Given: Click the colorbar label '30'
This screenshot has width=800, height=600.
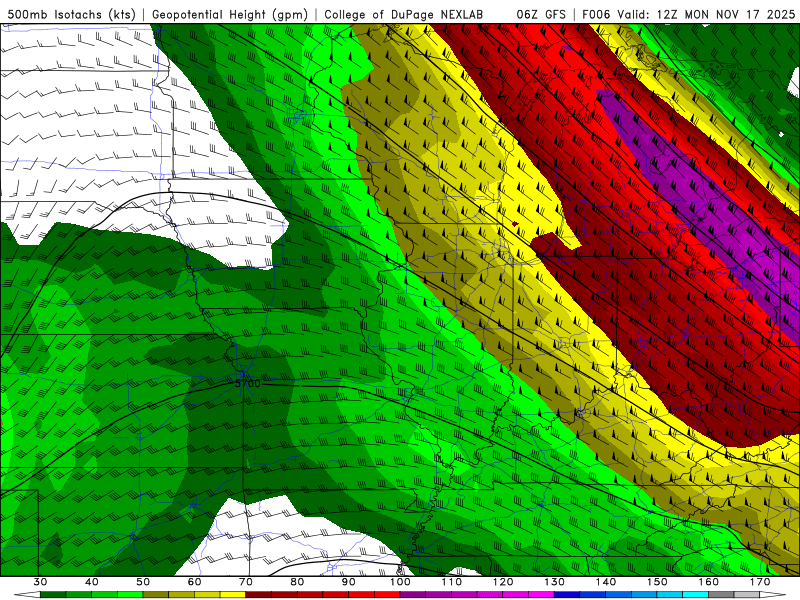Looking at the screenshot, I should (x=40, y=582).
